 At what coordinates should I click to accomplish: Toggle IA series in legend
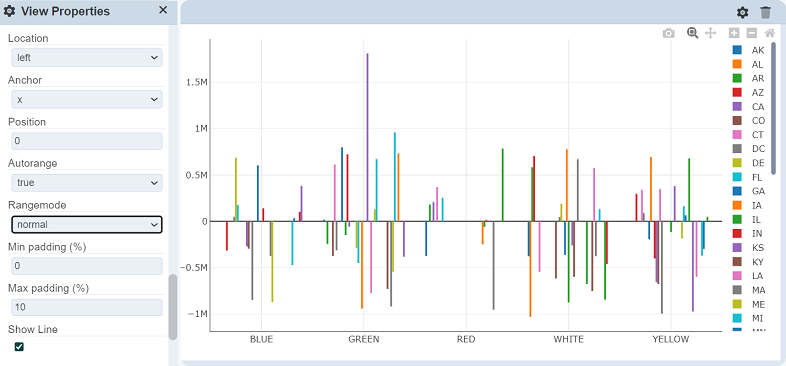(x=748, y=205)
